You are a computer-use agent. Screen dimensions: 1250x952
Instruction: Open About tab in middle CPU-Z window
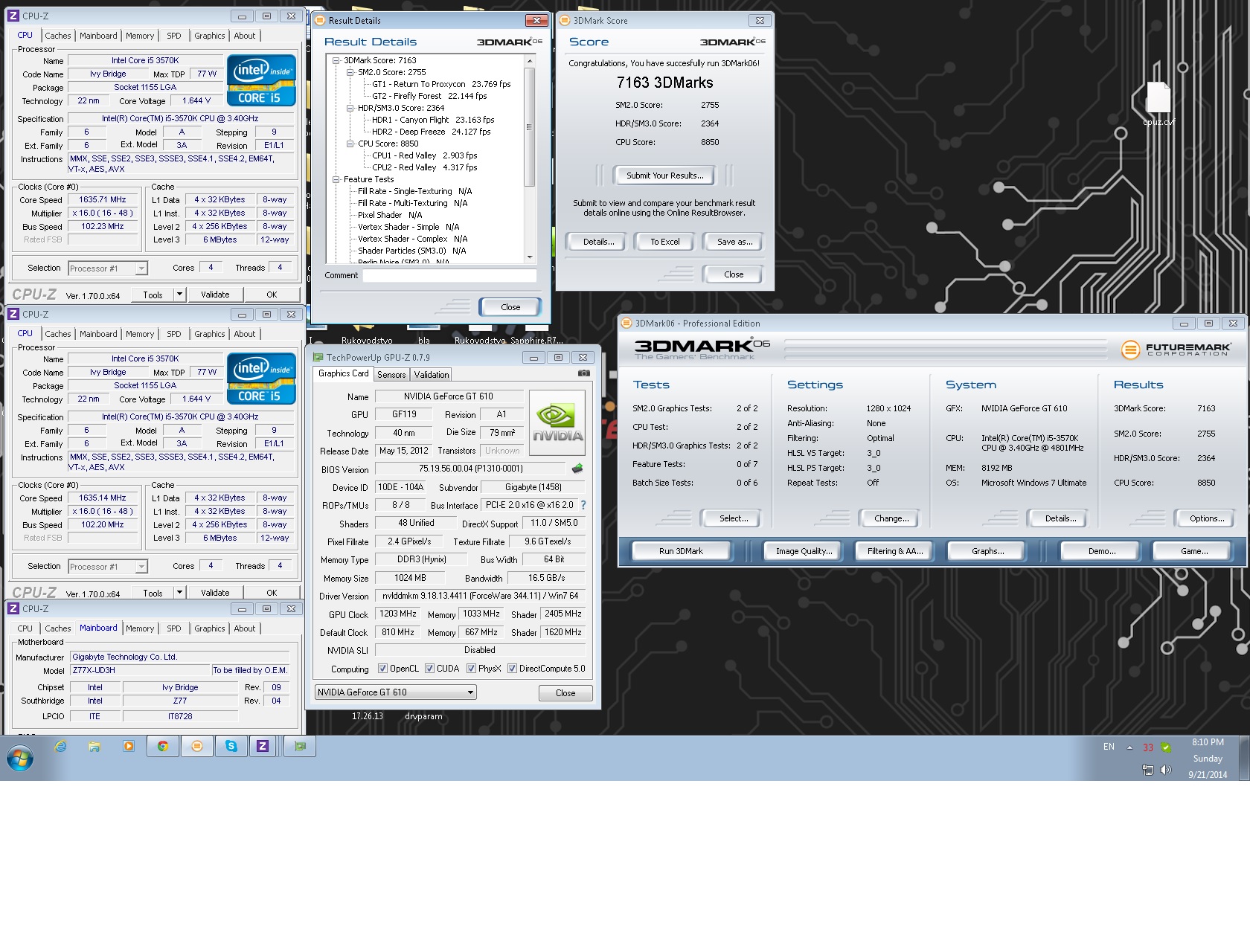click(245, 334)
